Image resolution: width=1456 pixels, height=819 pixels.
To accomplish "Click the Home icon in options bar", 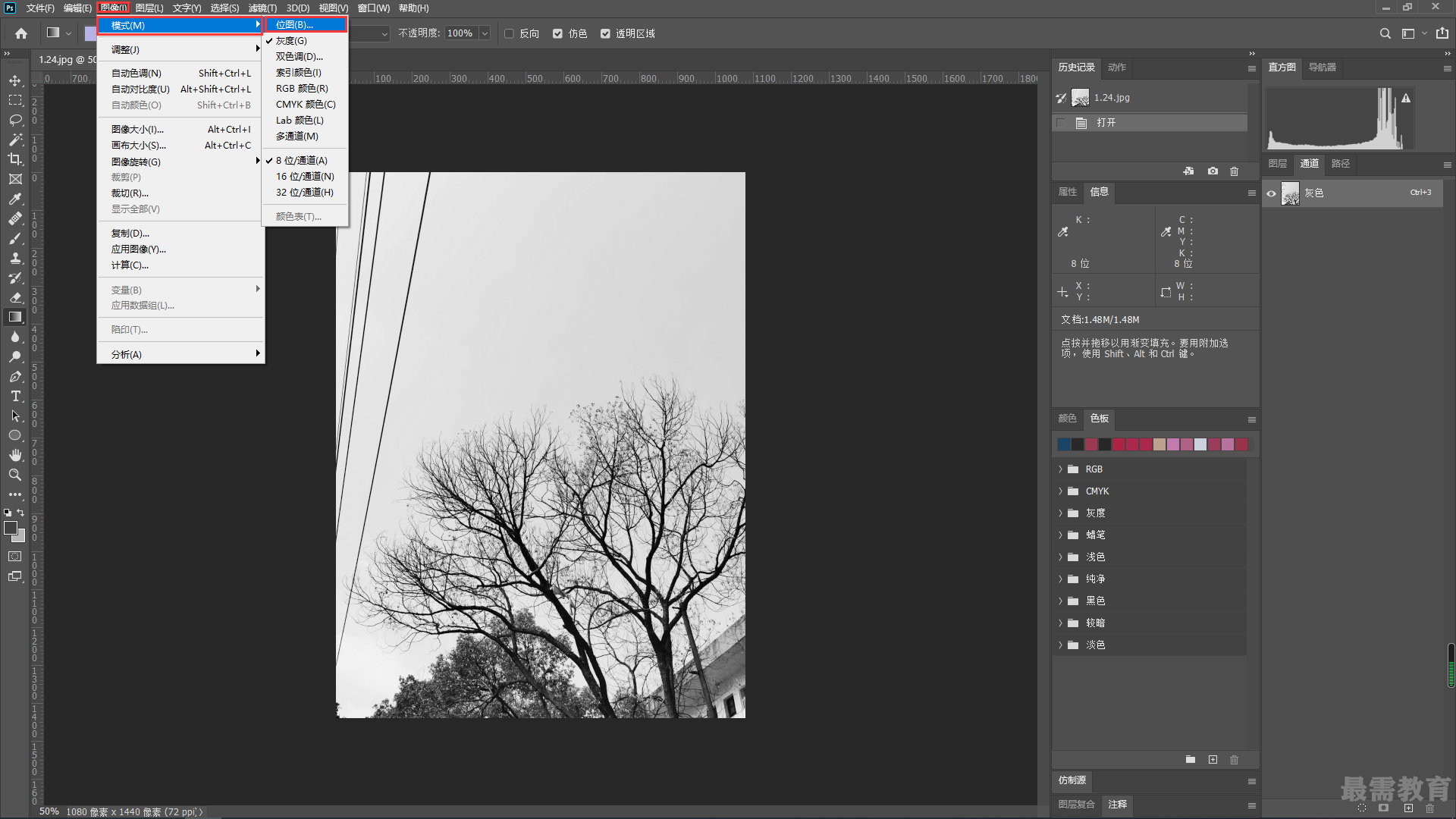I will pyautogui.click(x=21, y=33).
